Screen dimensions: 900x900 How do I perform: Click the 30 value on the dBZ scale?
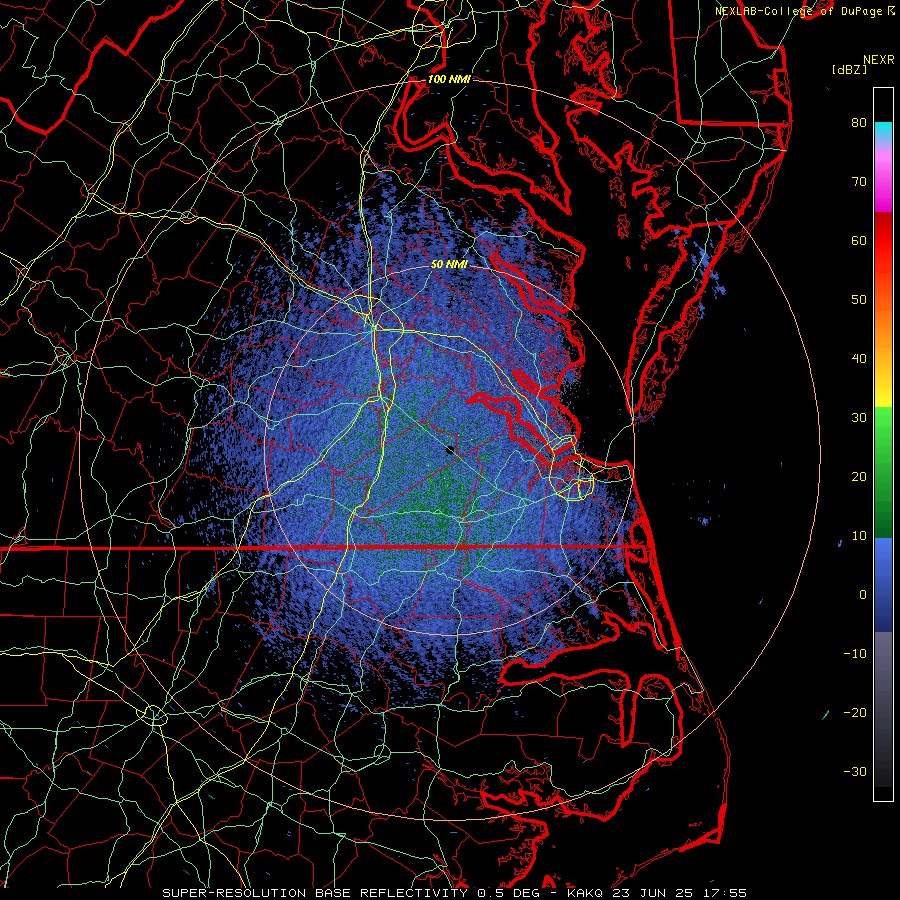click(x=859, y=418)
